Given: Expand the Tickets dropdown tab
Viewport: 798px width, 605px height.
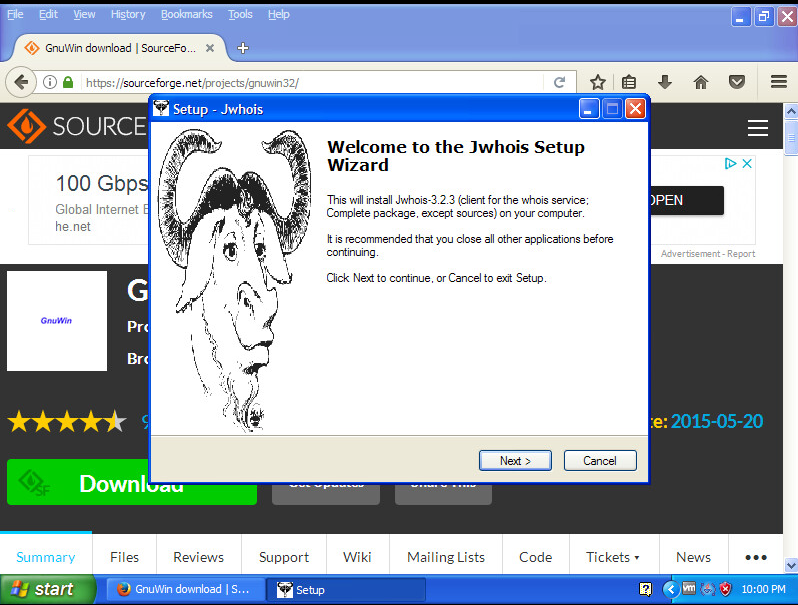Looking at the screenshot, I should [613, 557].
